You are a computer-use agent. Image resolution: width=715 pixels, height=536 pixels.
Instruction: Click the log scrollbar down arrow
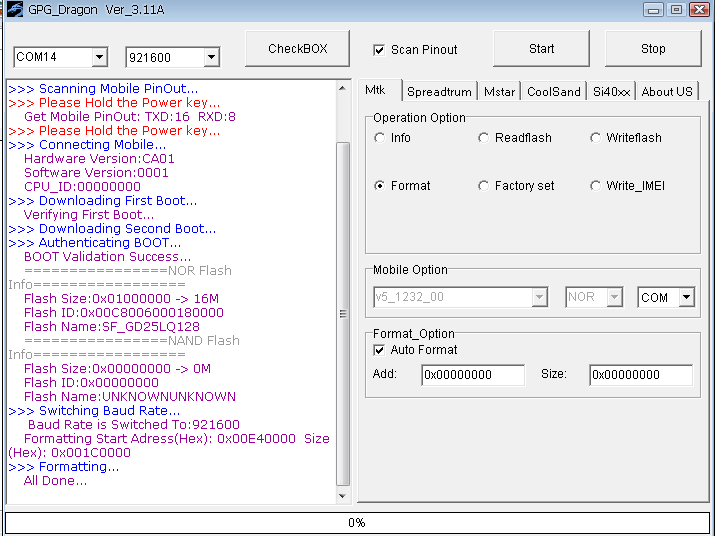click(343, 496)
